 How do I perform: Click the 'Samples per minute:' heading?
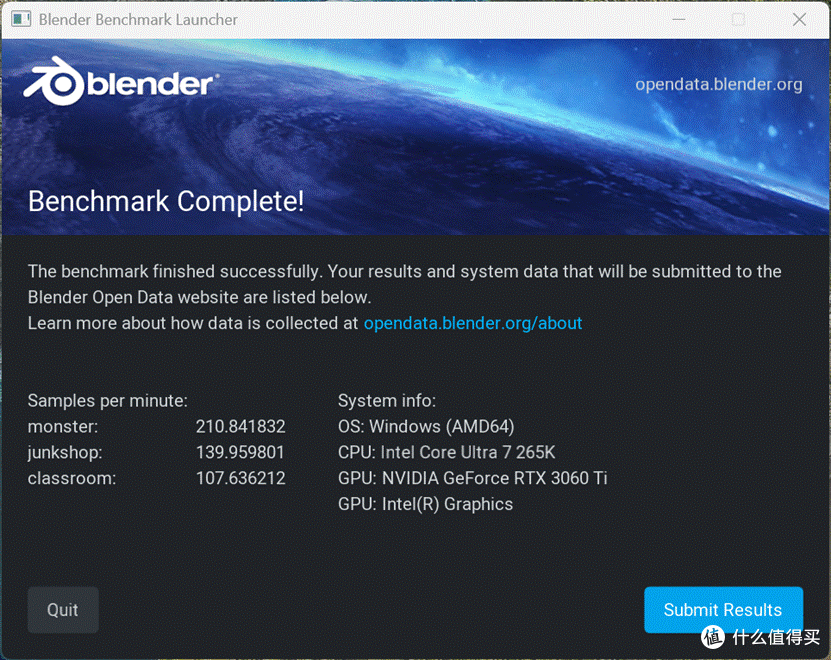click(x=108, y=400)
